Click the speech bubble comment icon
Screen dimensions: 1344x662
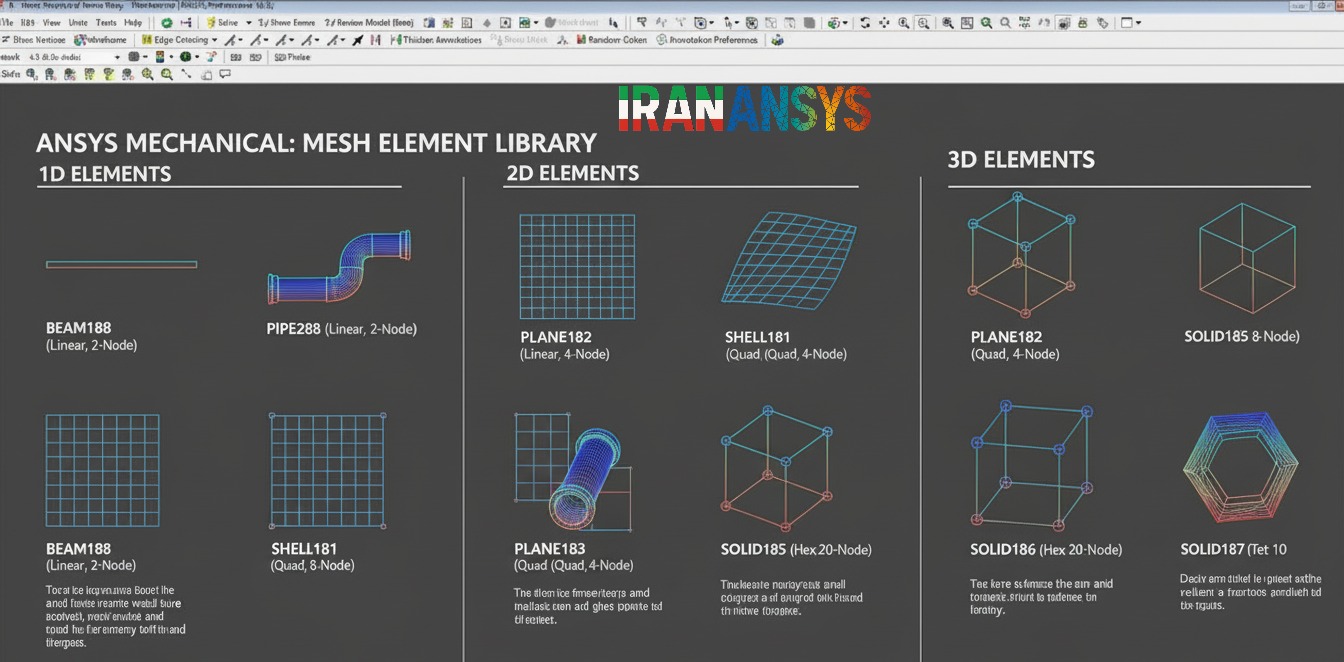tap(225, 74)
